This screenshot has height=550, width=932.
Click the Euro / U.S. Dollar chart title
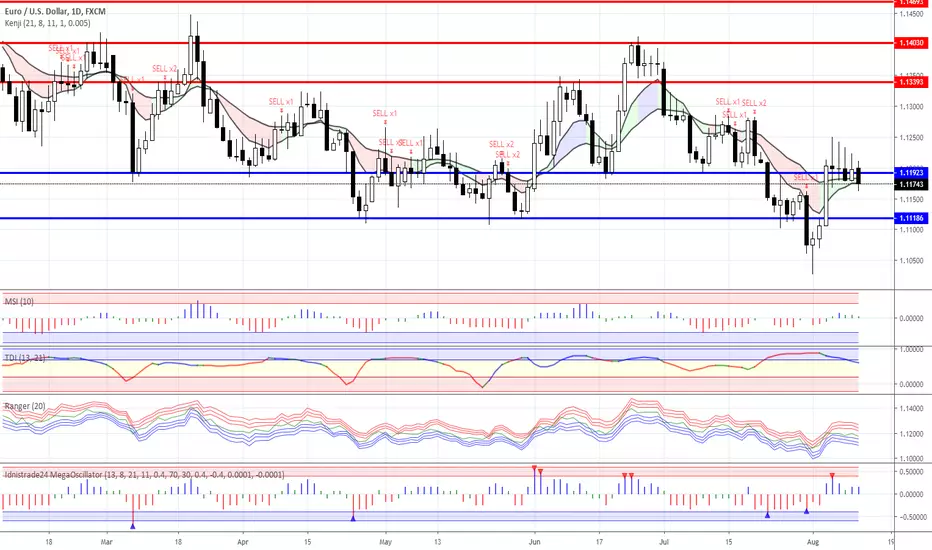pyautogui.click(x=55, y=11)
